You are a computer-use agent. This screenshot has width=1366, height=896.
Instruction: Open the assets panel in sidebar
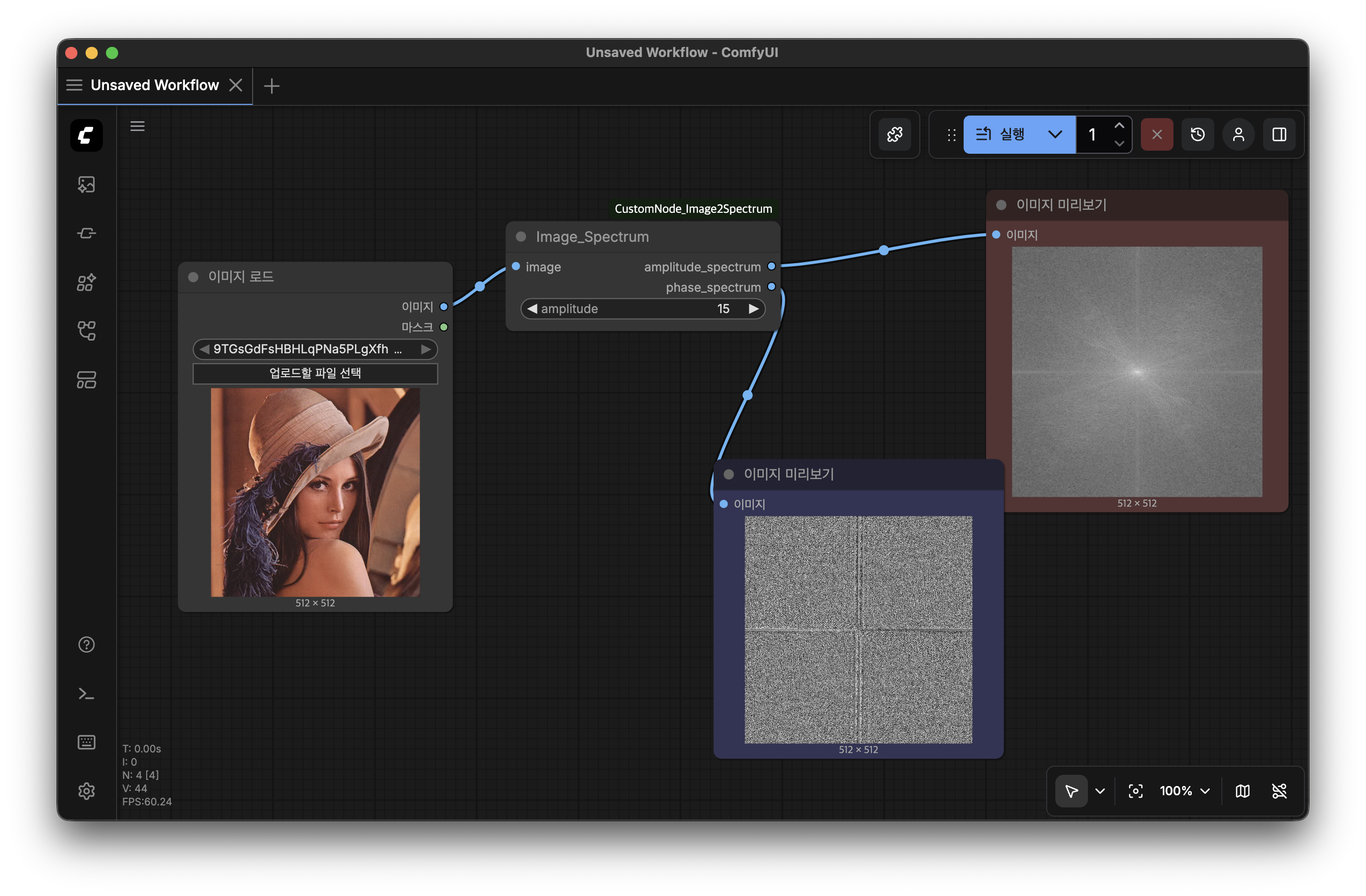click(x=86, y=184)
